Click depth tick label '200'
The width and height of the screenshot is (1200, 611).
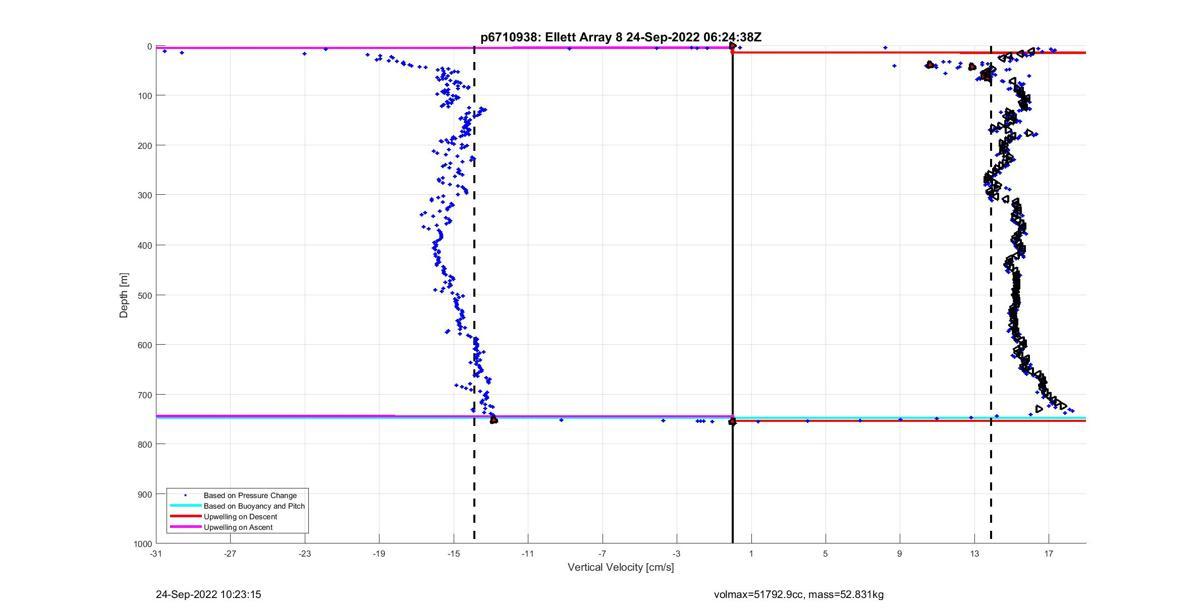click(145, 146)
